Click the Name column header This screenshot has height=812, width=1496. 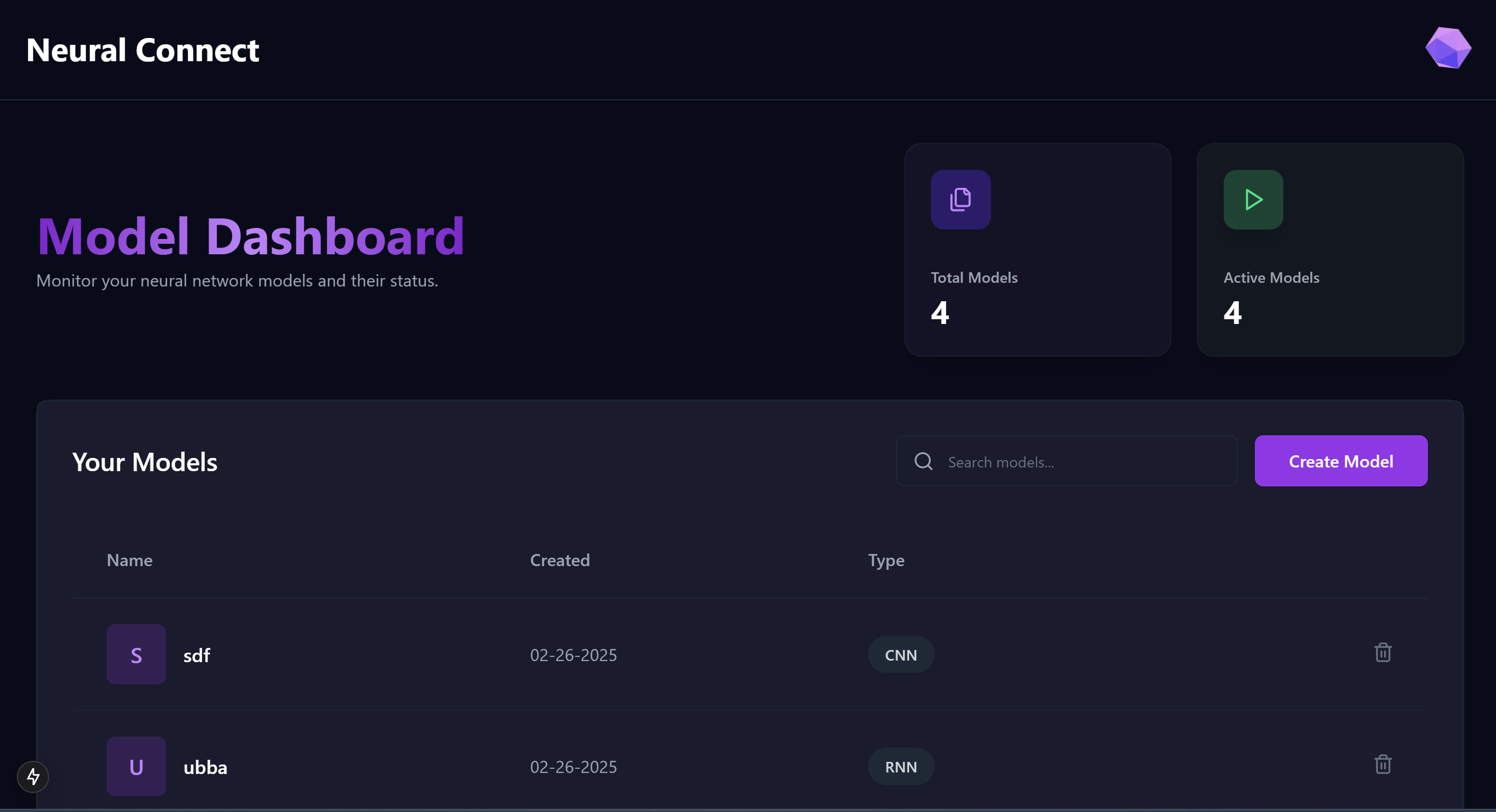tap(129, 560)
